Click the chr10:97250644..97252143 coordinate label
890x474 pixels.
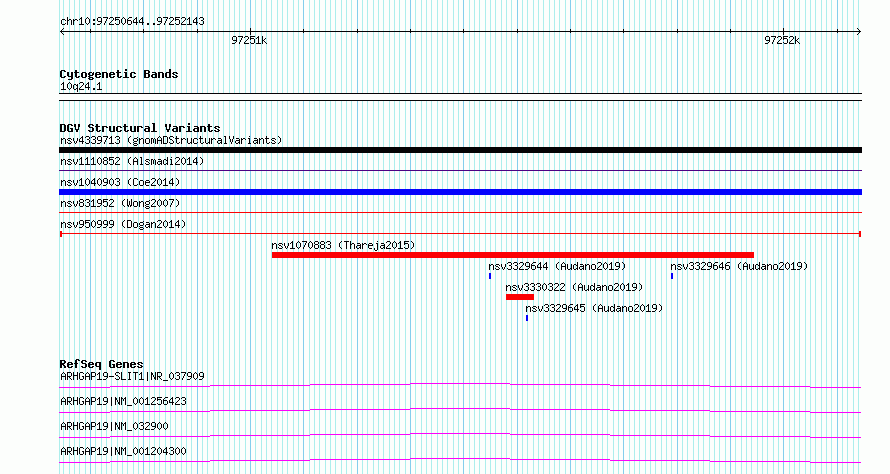[132, 22]
